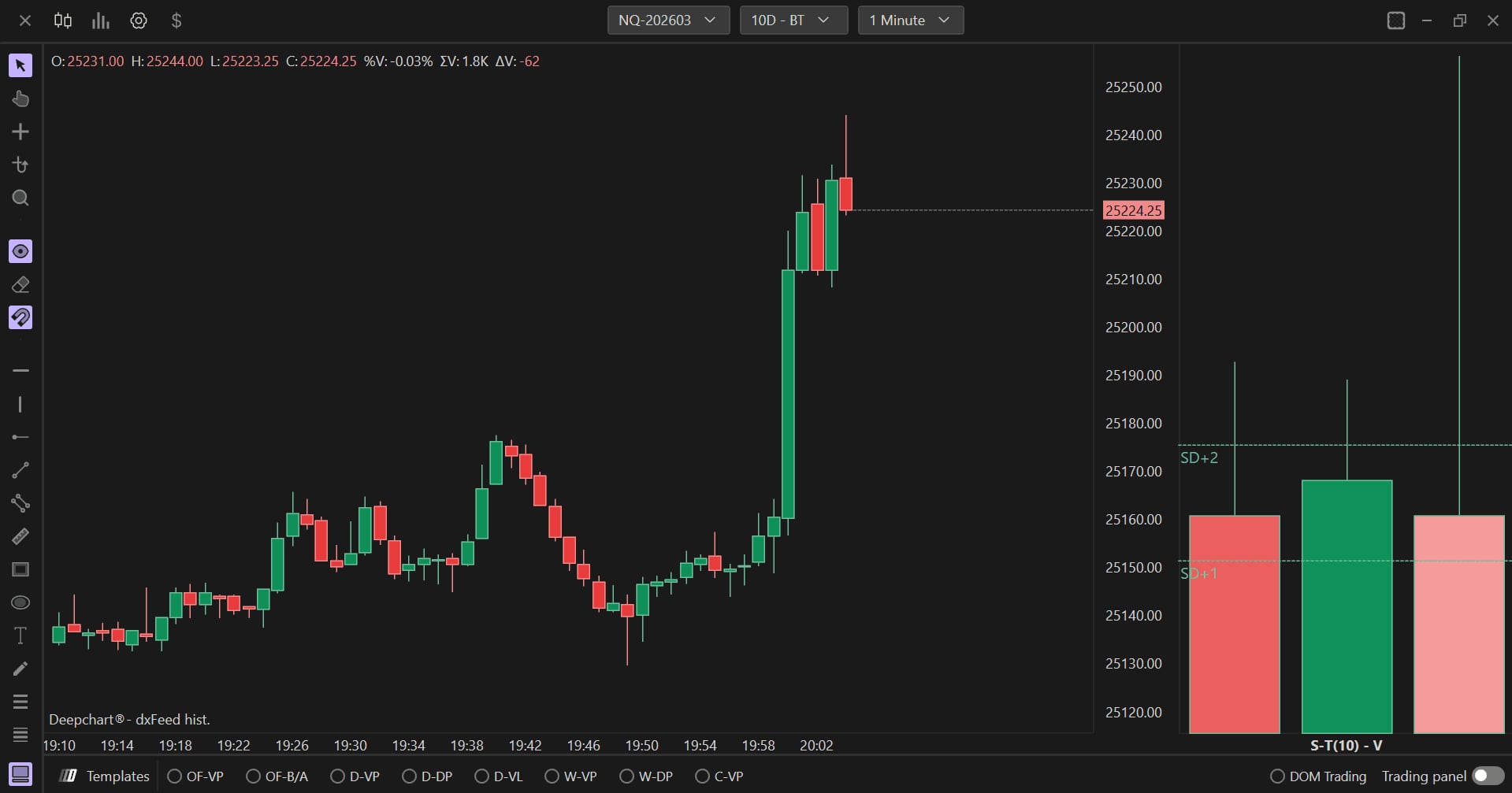The image size is (1512, 793).
Task: Open the NQ-202603 symbol dropdown
Action: (668, 20)
